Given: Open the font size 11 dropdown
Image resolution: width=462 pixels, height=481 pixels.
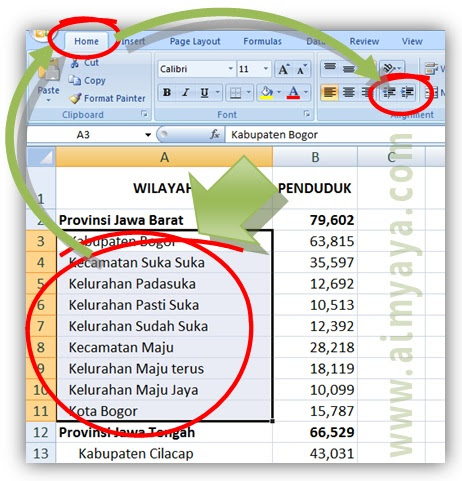Looking at the screenshot, I should [266, 69].
